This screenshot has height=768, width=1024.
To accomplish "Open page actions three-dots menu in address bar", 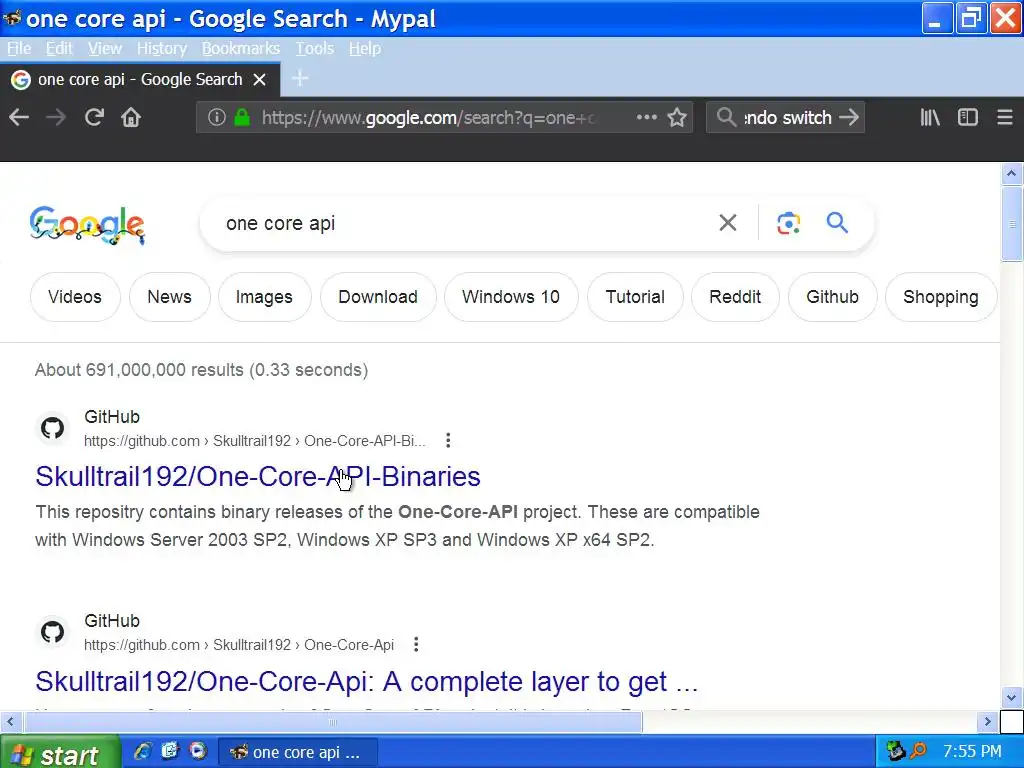I will pos(647,118).
